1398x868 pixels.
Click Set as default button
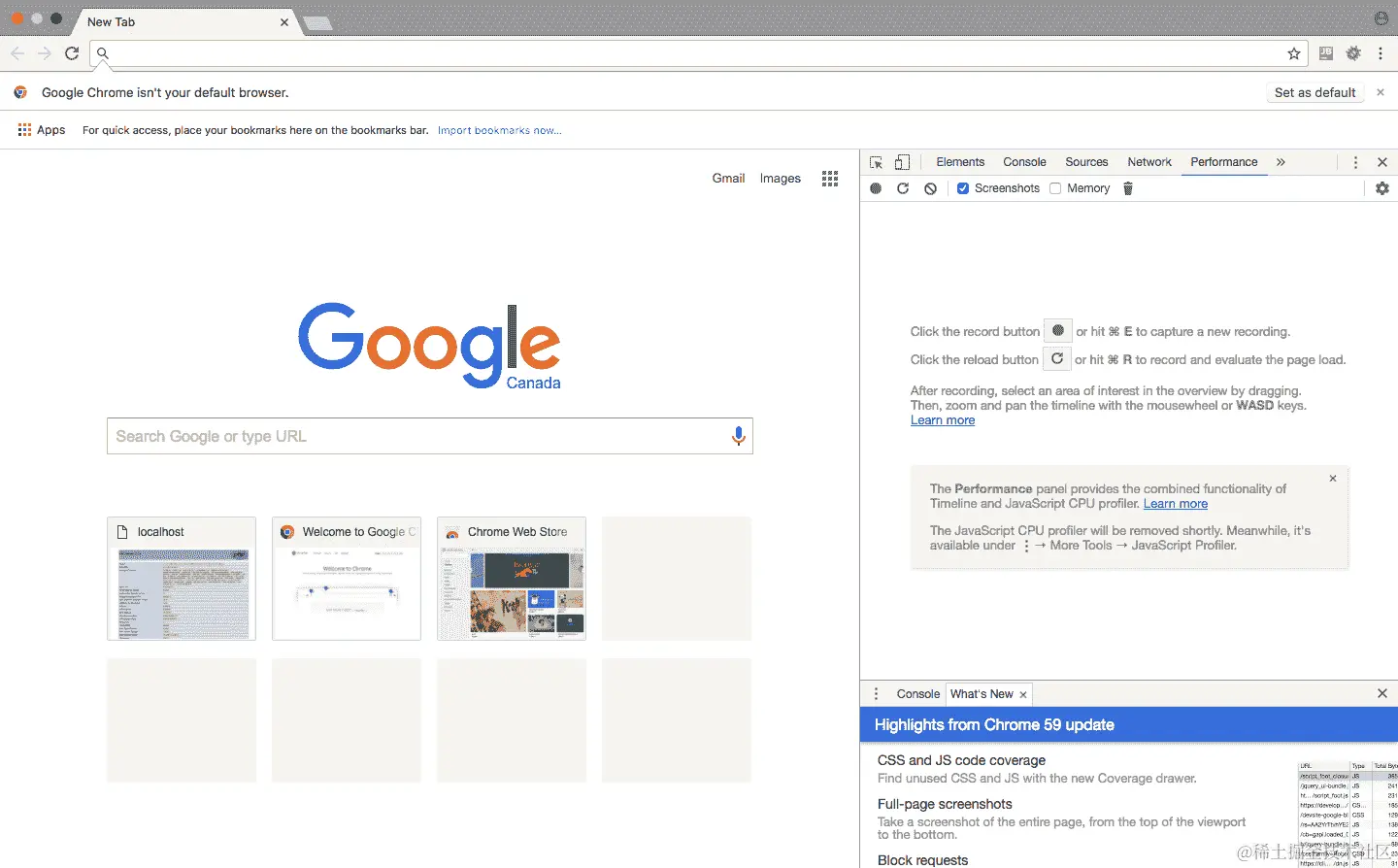(1315, 92)
